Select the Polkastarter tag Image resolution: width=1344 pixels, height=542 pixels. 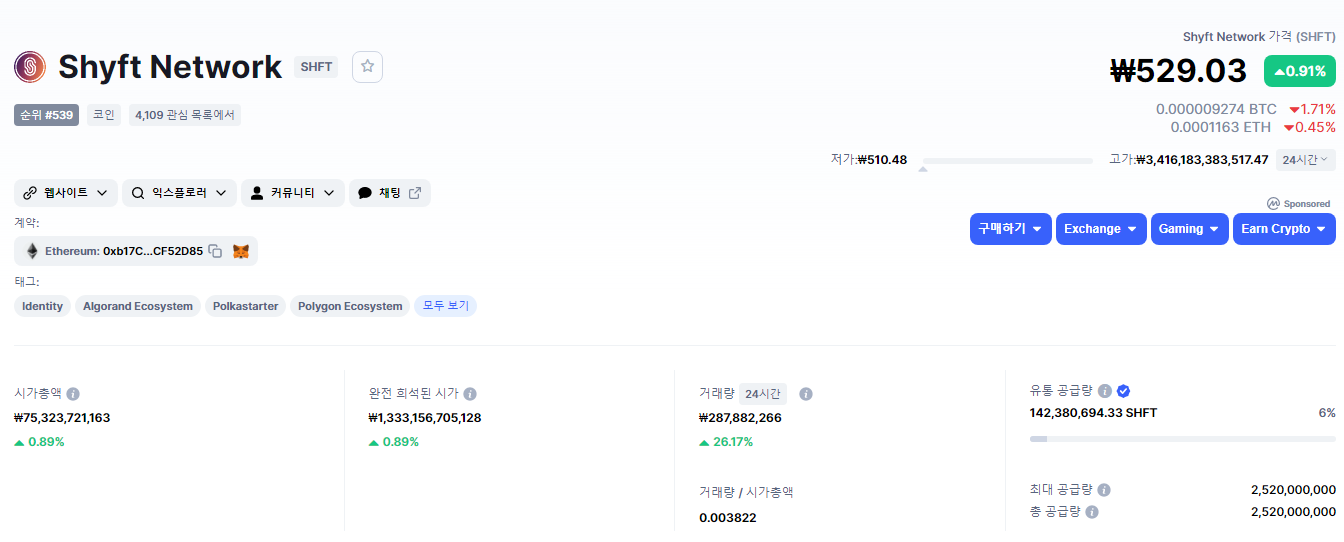246,306
